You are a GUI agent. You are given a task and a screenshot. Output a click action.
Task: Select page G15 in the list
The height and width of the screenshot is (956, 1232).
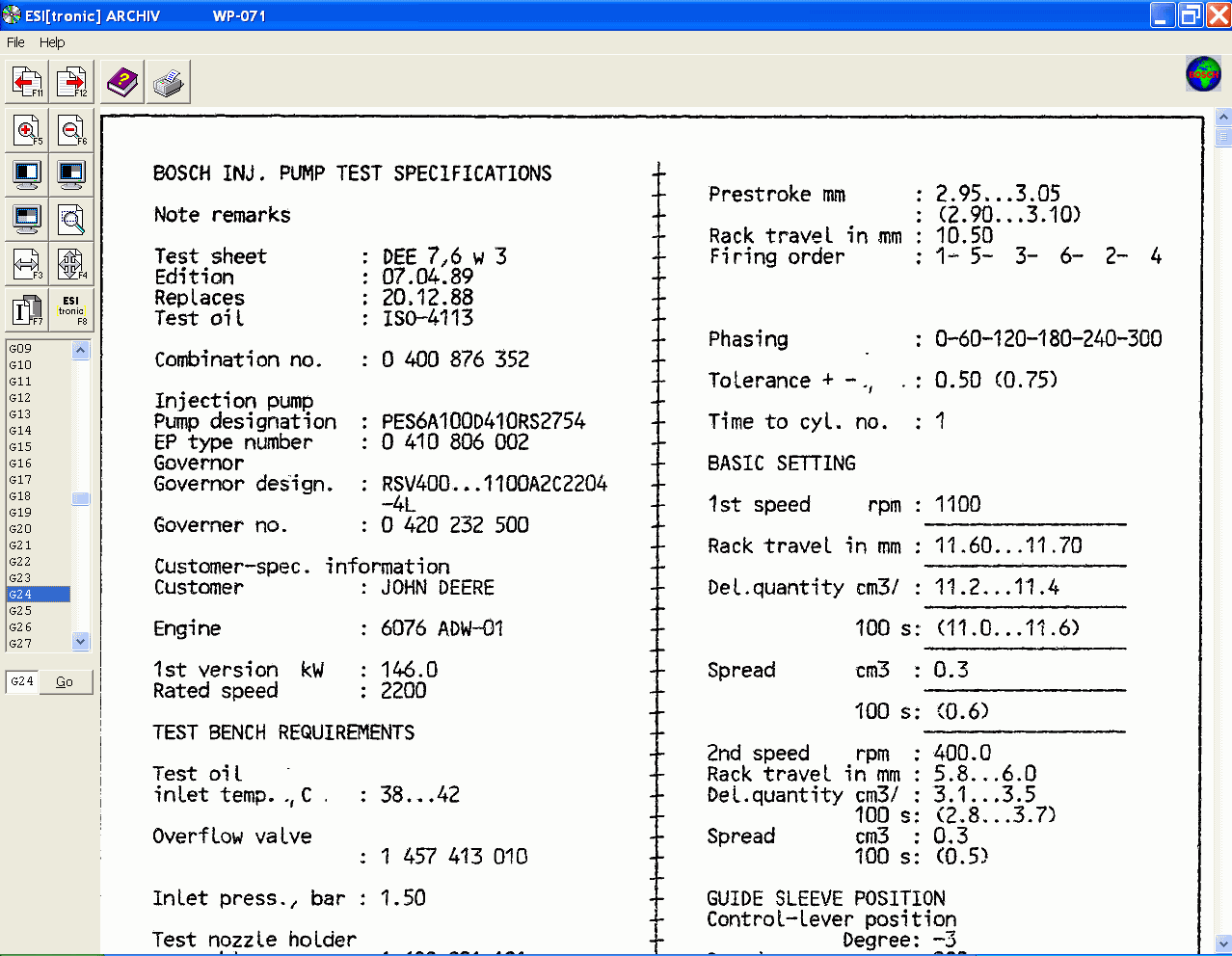click(x=39, y=446)
